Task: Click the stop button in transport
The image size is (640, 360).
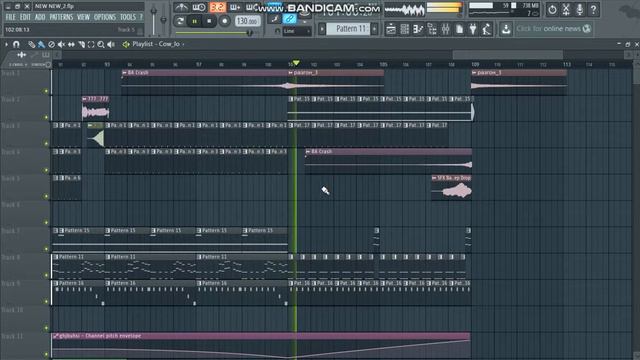Action: pyautogui.click(x=209, y=21)
